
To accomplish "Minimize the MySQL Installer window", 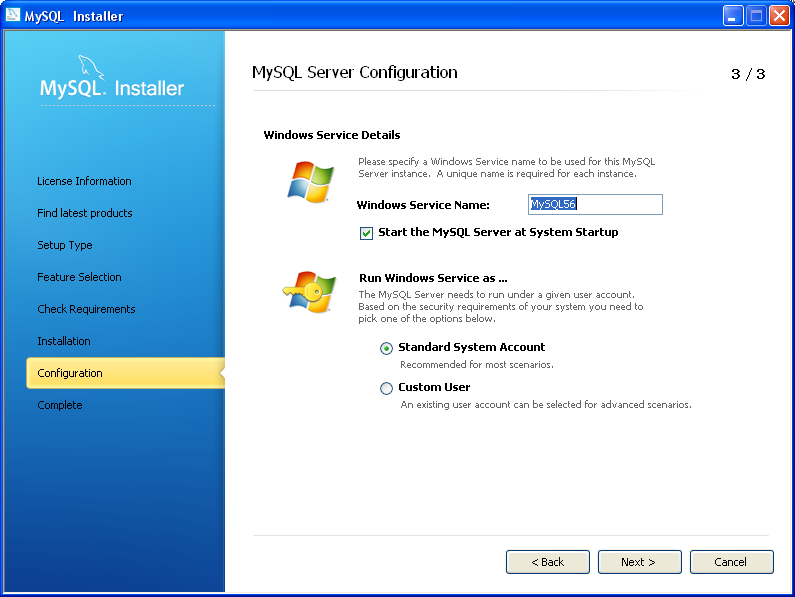I will [x=733, y=16].
